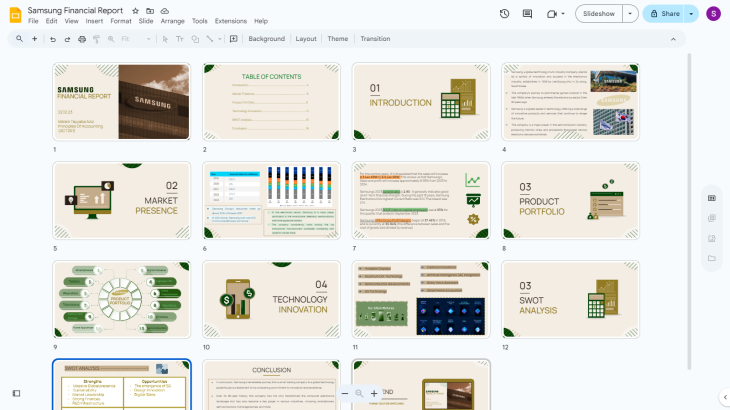The image size is (730, 410).
Task: Select the SWOT Analysis section slide 12
Action: point(570,299)
